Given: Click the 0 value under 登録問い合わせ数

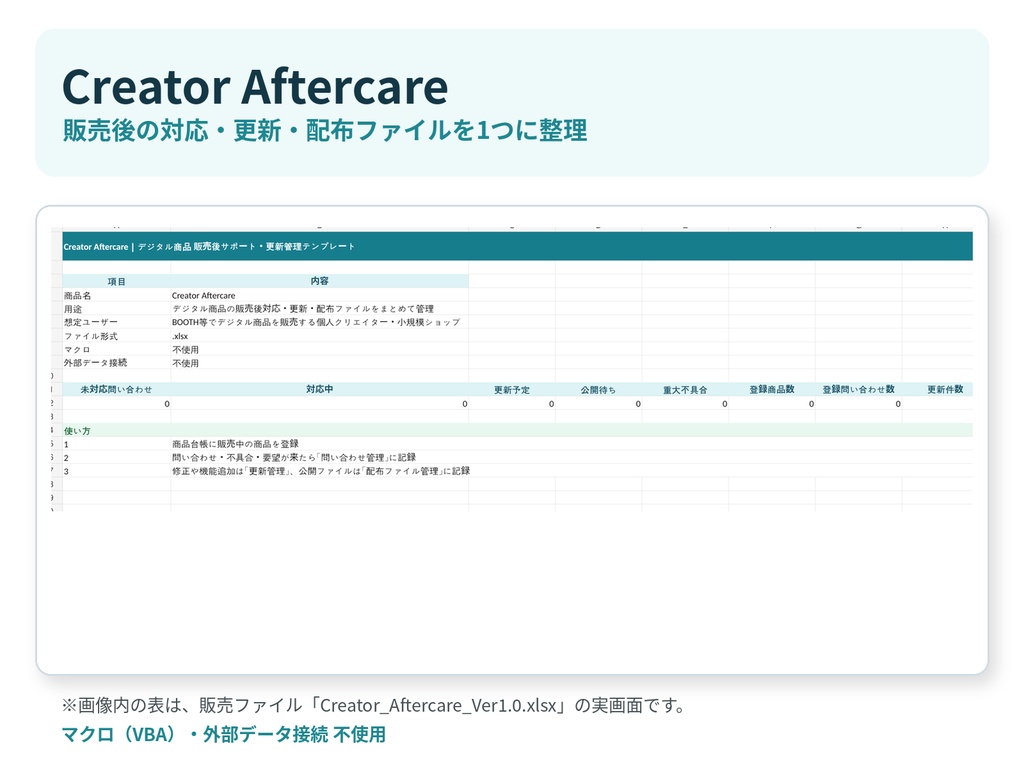Looking at the screenshot, I should tap(858, 404).
